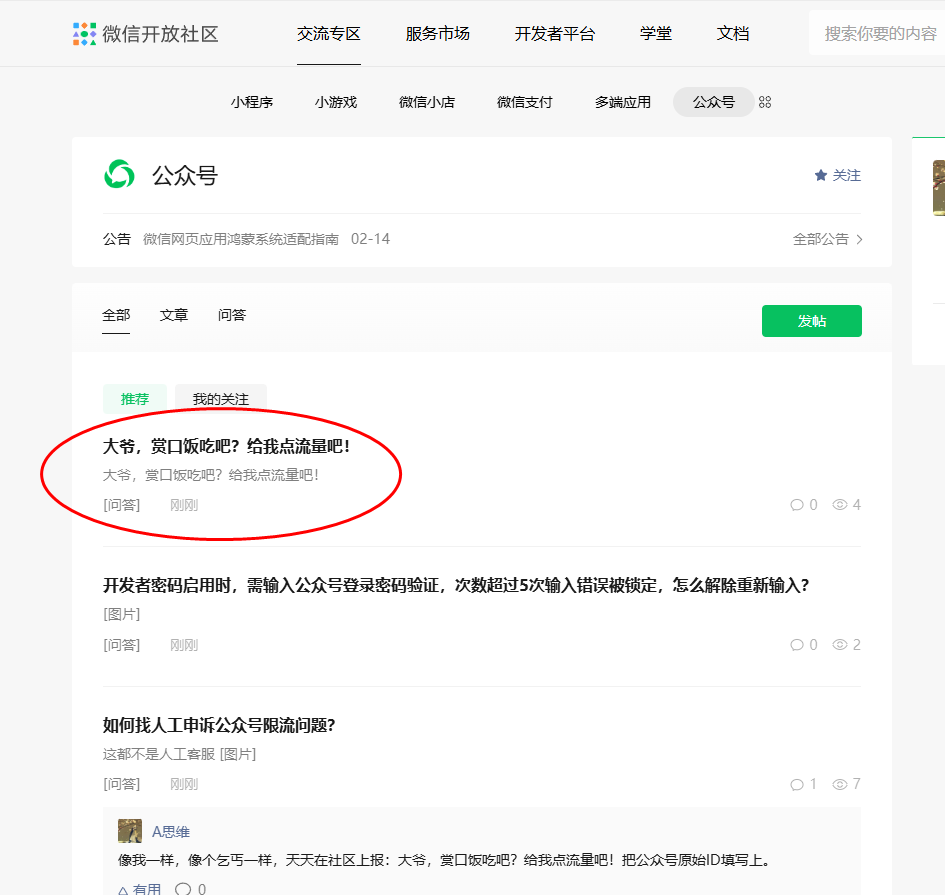
Task: Open the 文档 menu item
Action: tap(733, 34)
